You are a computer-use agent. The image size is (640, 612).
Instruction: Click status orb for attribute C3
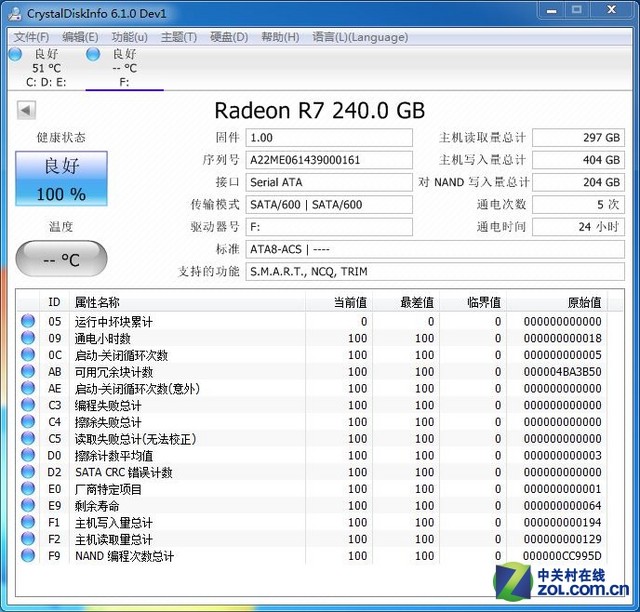(x=28, y=405)
